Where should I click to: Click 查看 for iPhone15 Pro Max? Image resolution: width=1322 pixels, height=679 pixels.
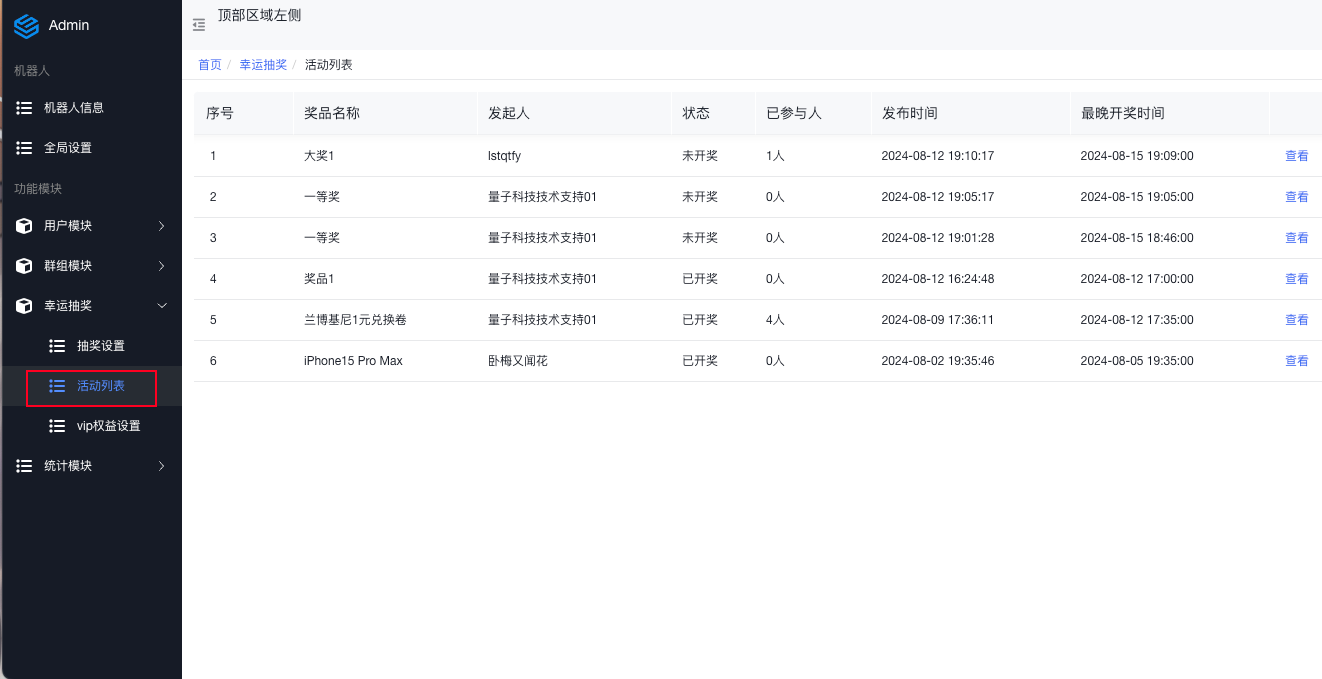tap(1296, 361)
